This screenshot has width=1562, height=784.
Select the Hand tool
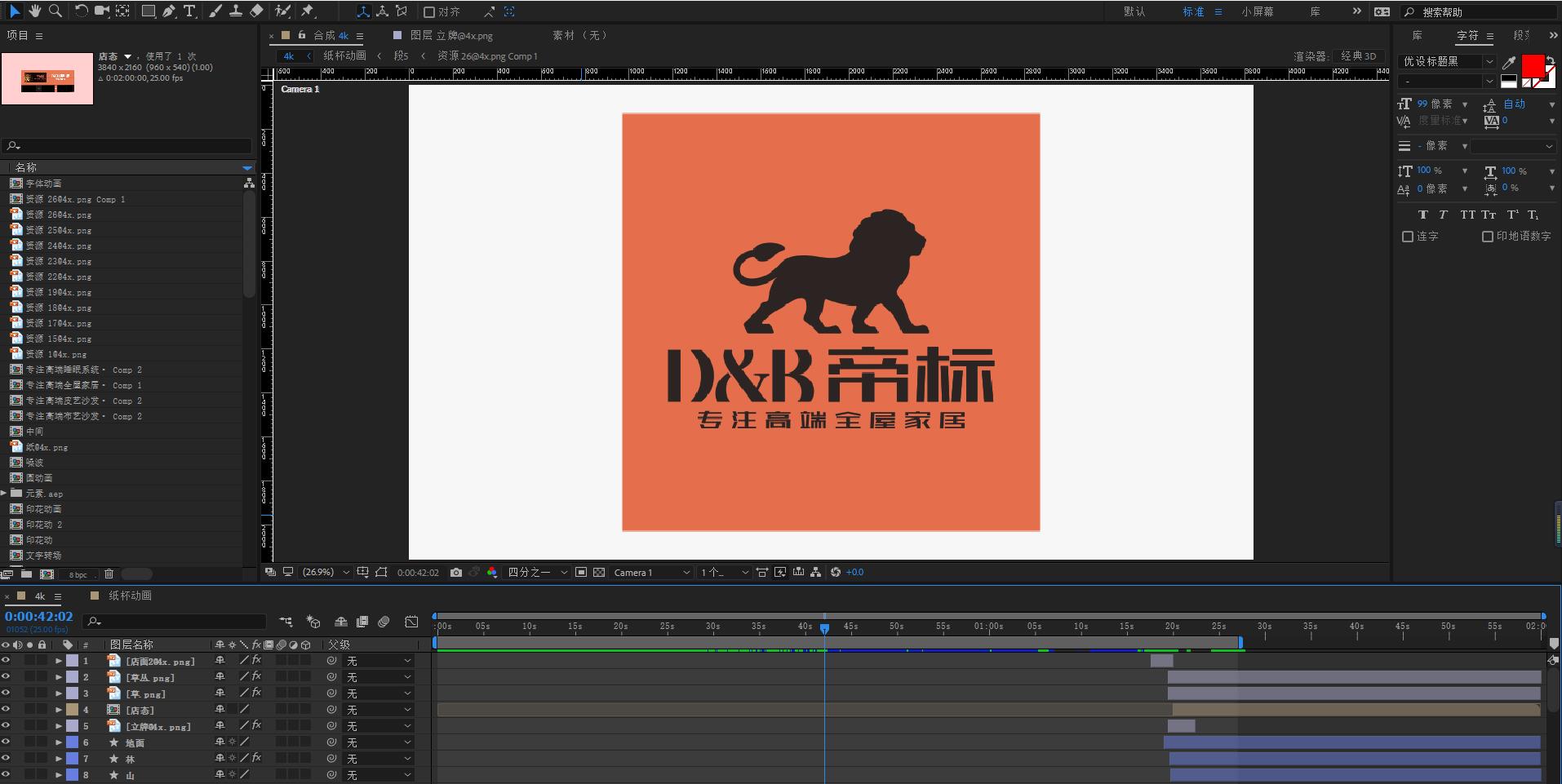tap(34, 11)
